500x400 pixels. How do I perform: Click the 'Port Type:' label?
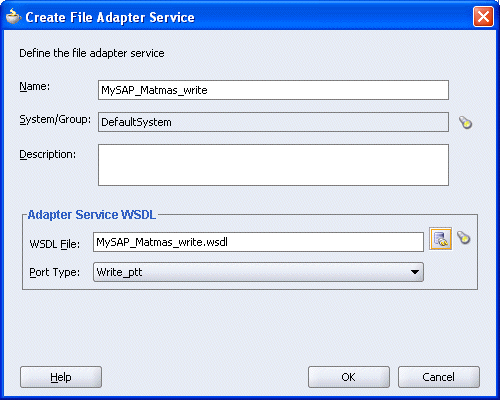(x=55, y=272)
